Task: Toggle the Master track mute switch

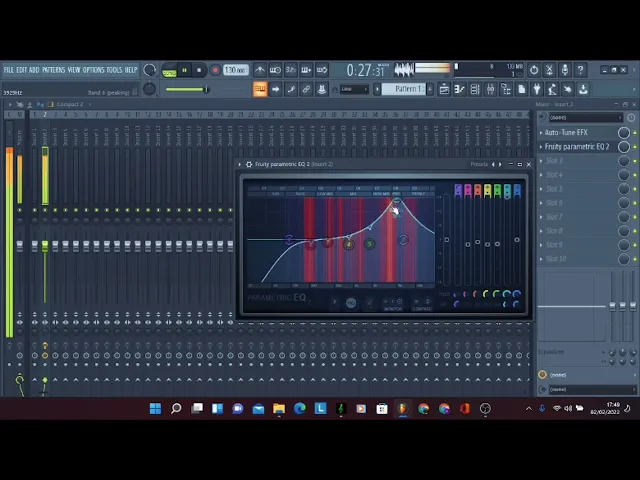Action: [x=20, y=210]
